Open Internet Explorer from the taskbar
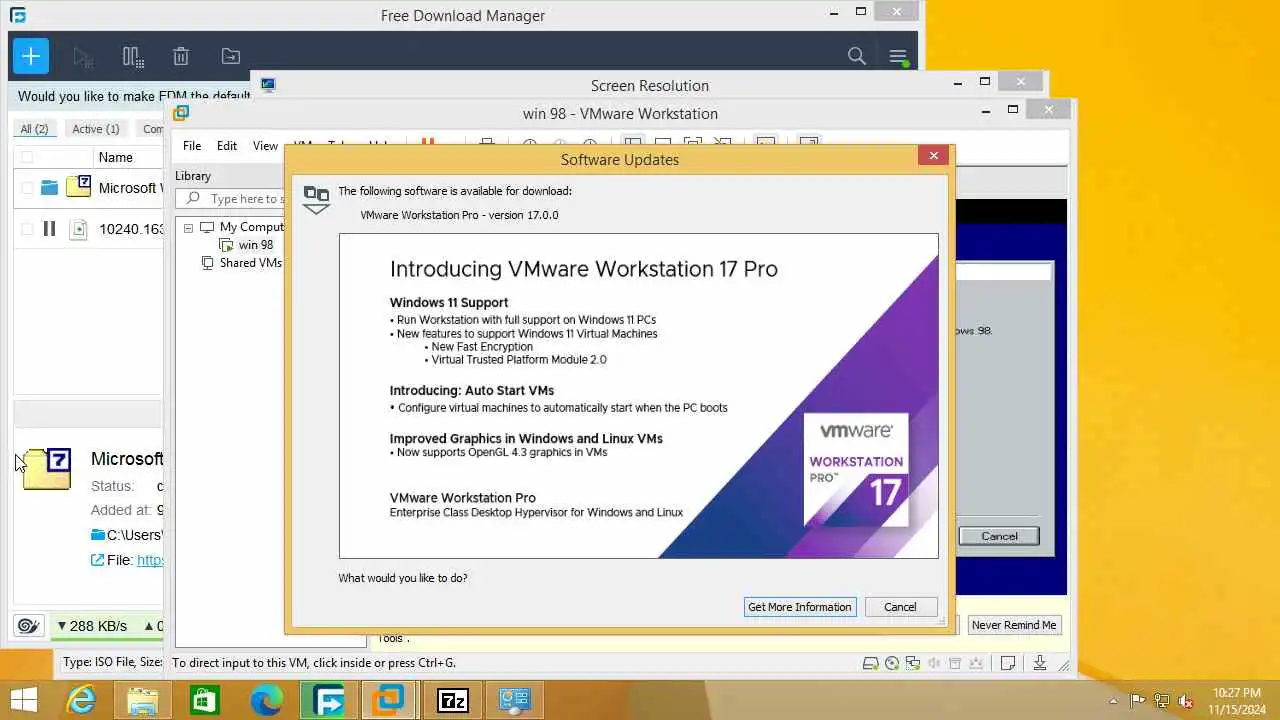Screen dimensions: 1280x720 tap(80, 700)
